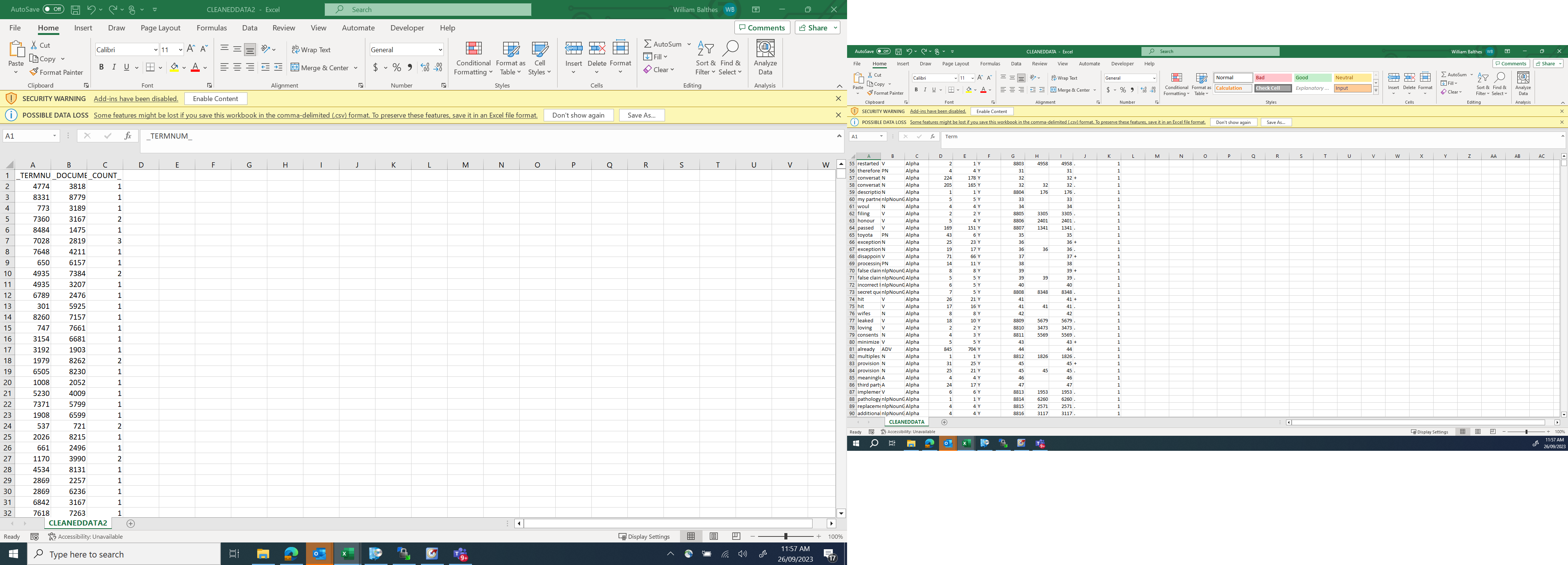The width and height of the screenshot is (1568, 565).
Task: Open the Formulas tab in left window
Action: (x=211, y=28)
